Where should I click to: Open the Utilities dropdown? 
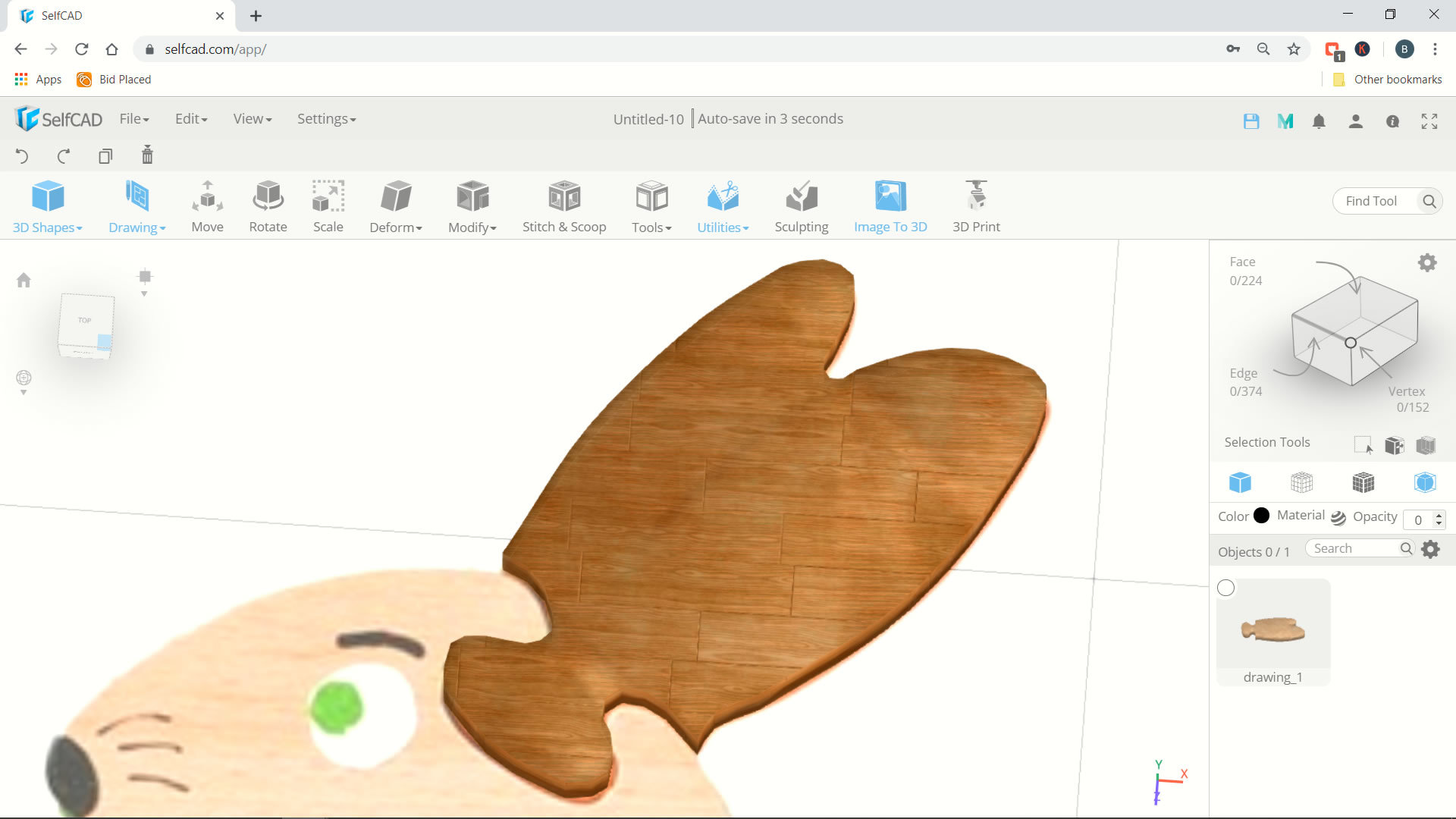tap(723, 207)
